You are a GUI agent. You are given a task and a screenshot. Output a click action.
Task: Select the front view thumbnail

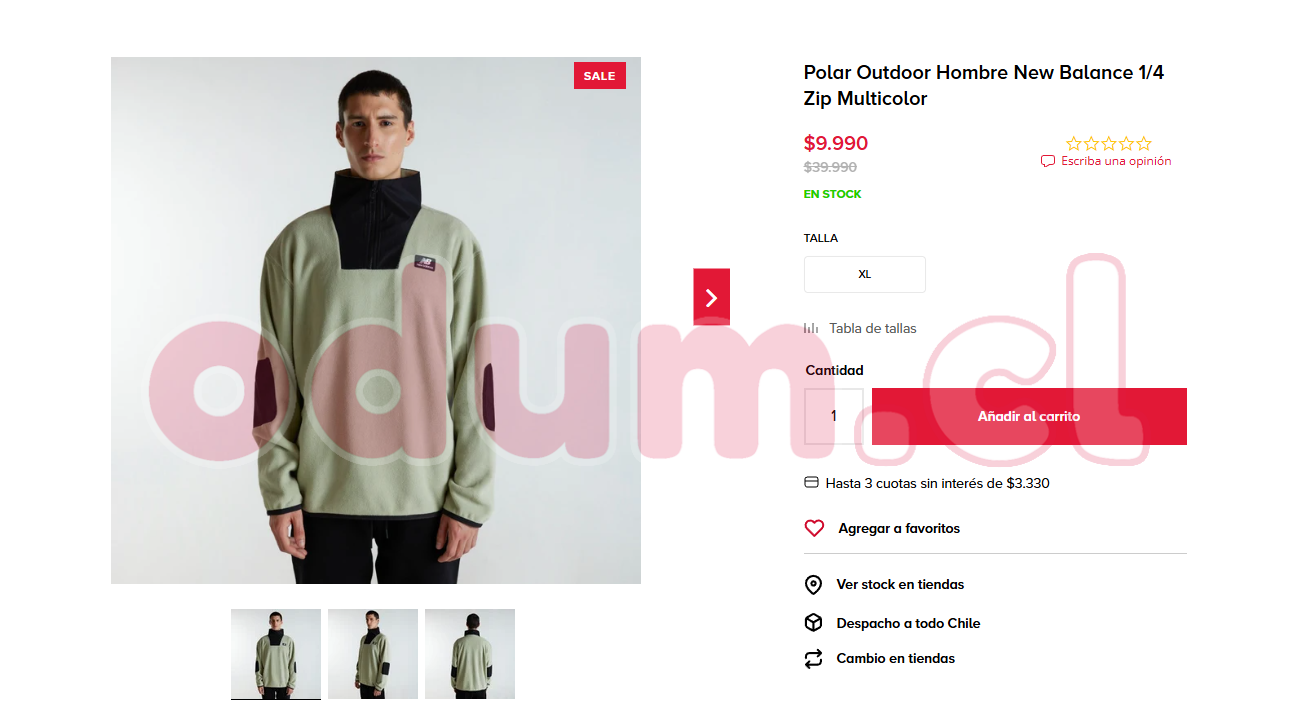(276, 654)
